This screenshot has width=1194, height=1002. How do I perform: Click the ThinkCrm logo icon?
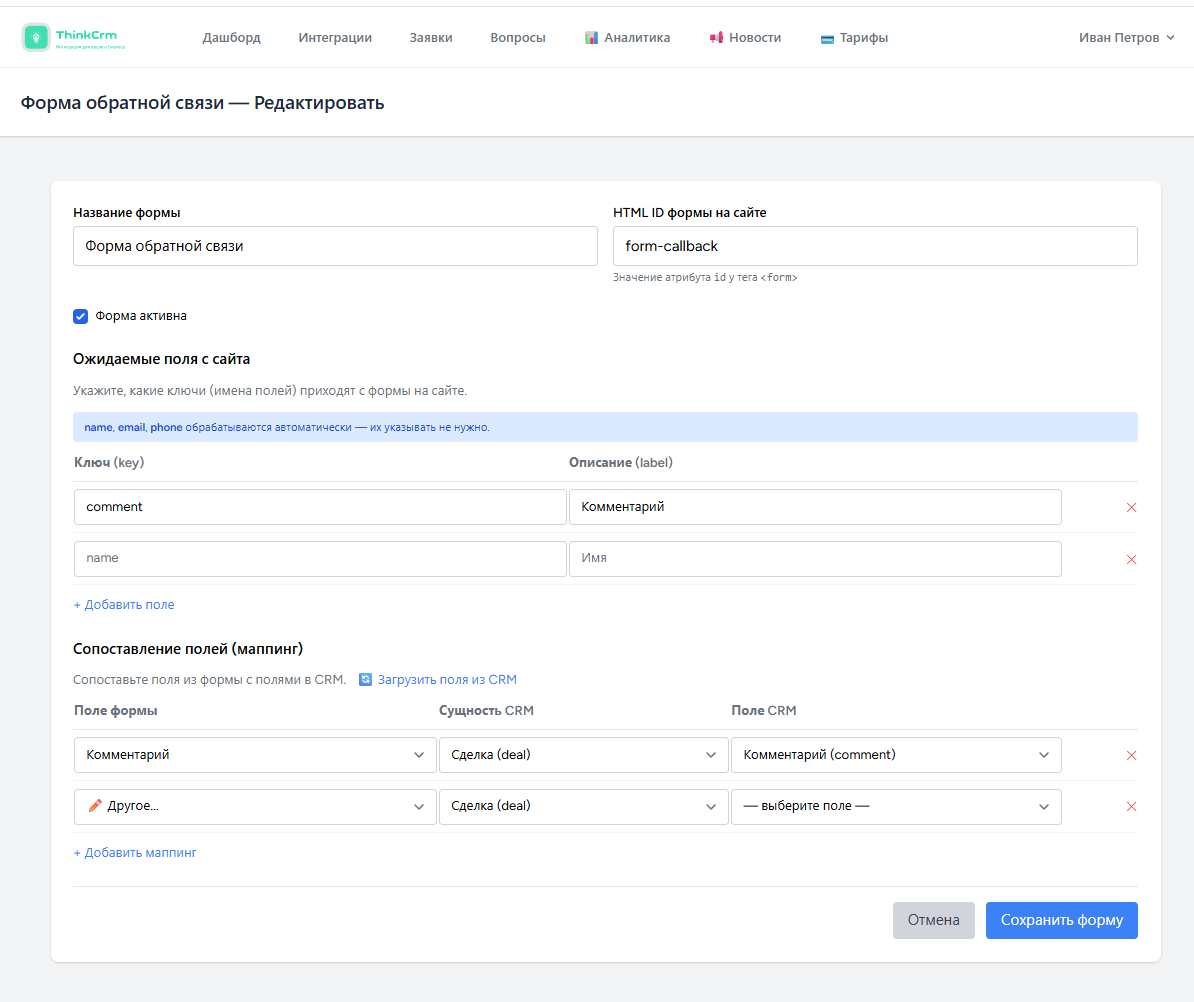coord(36,37)
